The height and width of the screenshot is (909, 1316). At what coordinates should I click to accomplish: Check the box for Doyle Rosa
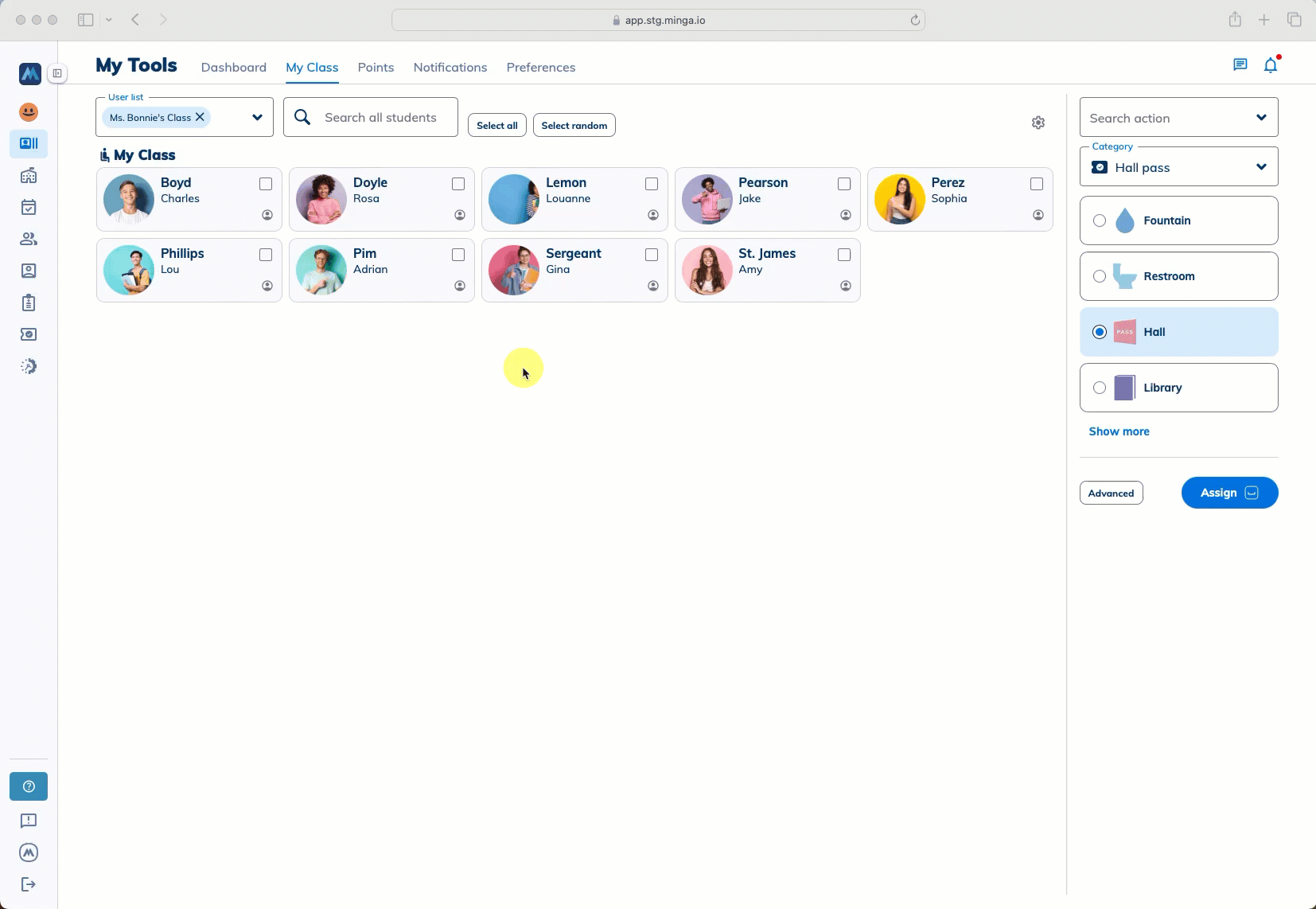click(458, 184)
